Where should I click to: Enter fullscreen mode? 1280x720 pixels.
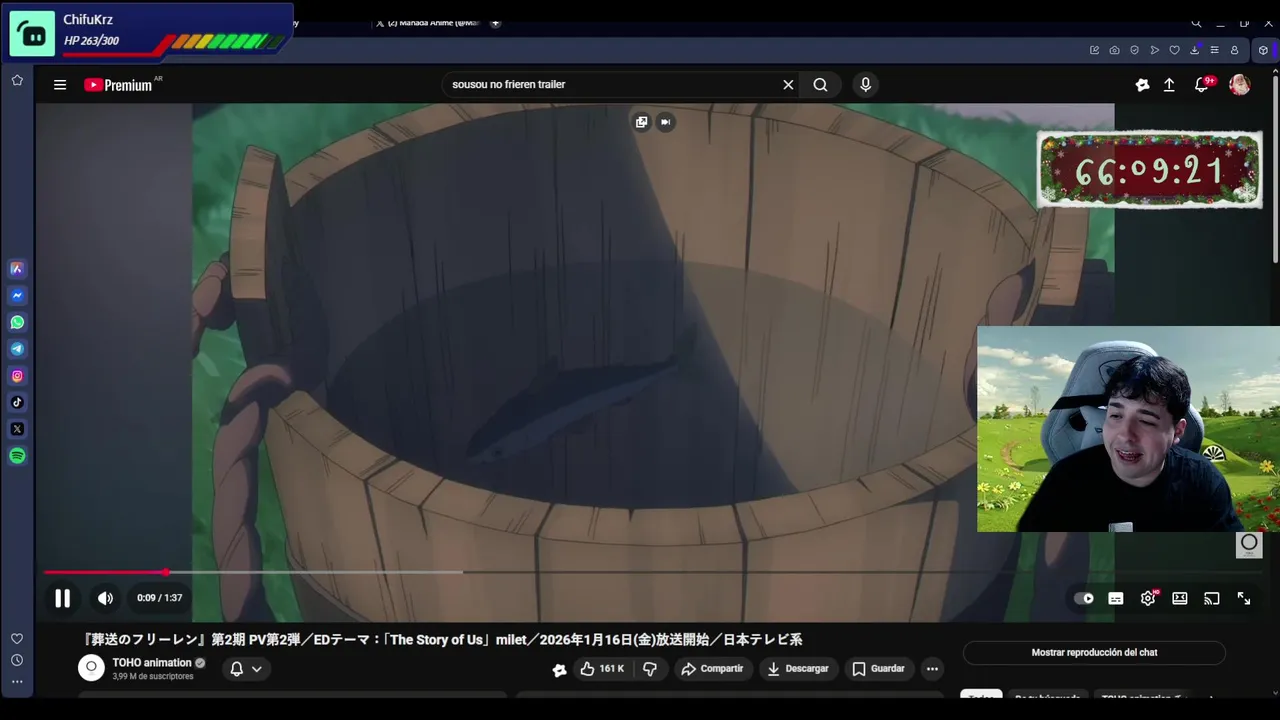point(1244,598)
